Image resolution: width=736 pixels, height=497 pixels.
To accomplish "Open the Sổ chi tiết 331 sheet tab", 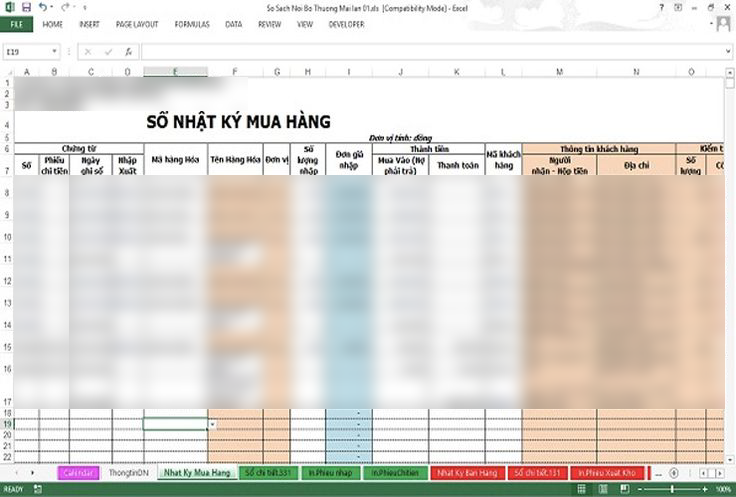I will (x=268, y=473).
